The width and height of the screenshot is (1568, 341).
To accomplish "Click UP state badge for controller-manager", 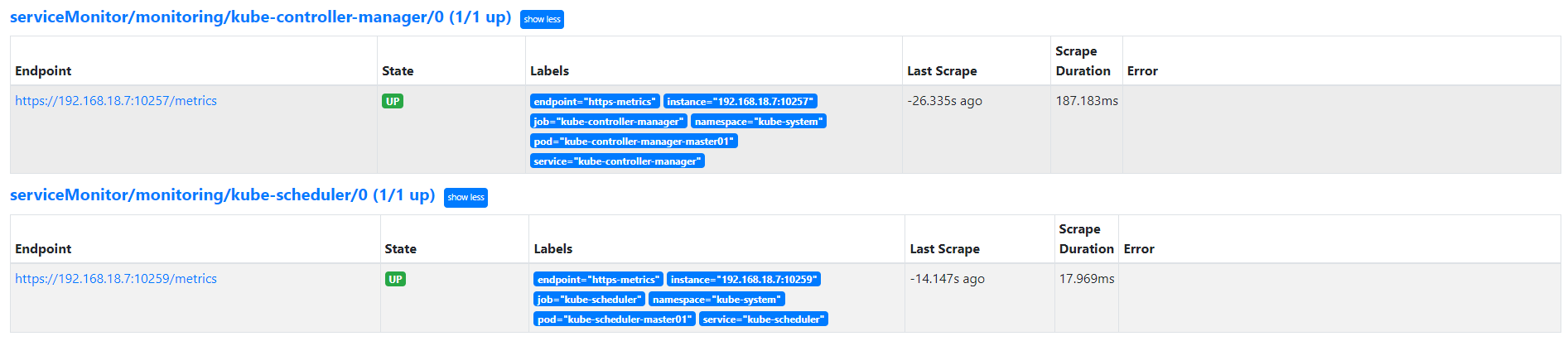I will point(393,101).
